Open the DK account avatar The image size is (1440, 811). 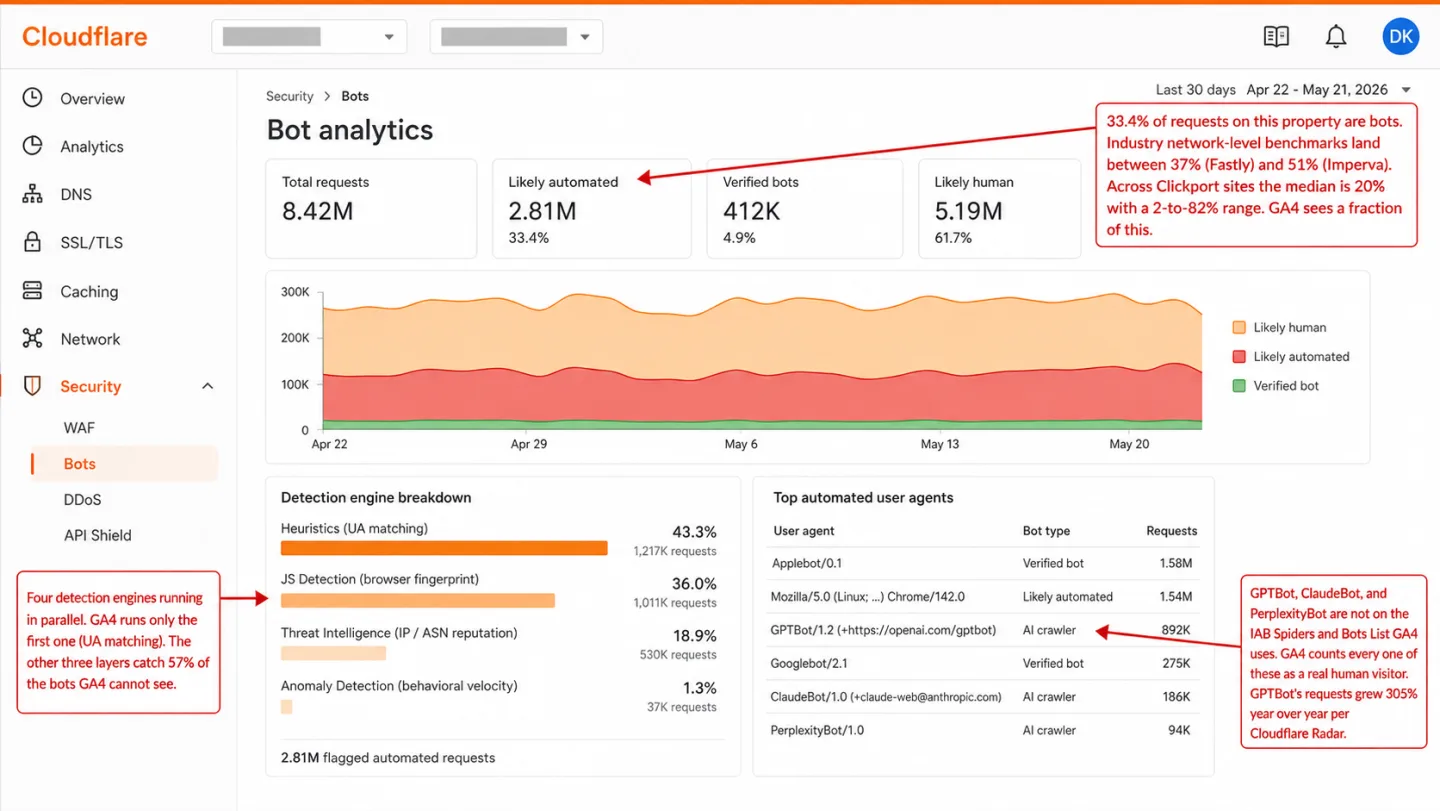tap(1401, 37)
